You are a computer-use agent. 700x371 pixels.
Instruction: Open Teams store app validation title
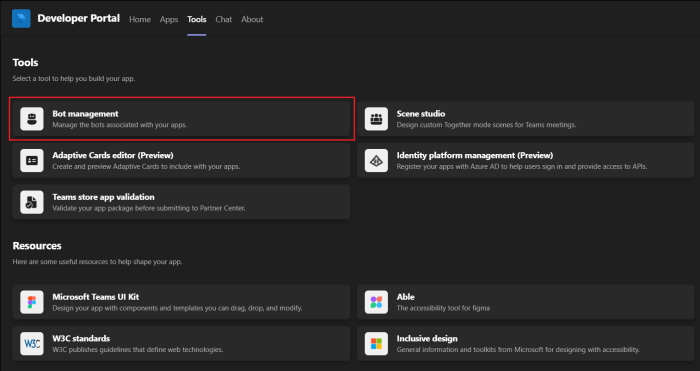coord(103,197)
